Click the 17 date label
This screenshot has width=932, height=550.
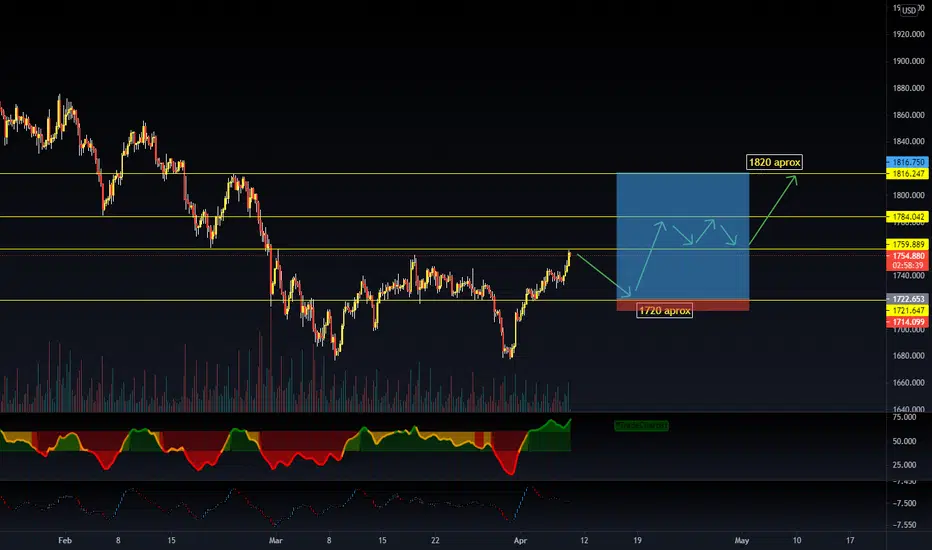click(x=850, y=540)
